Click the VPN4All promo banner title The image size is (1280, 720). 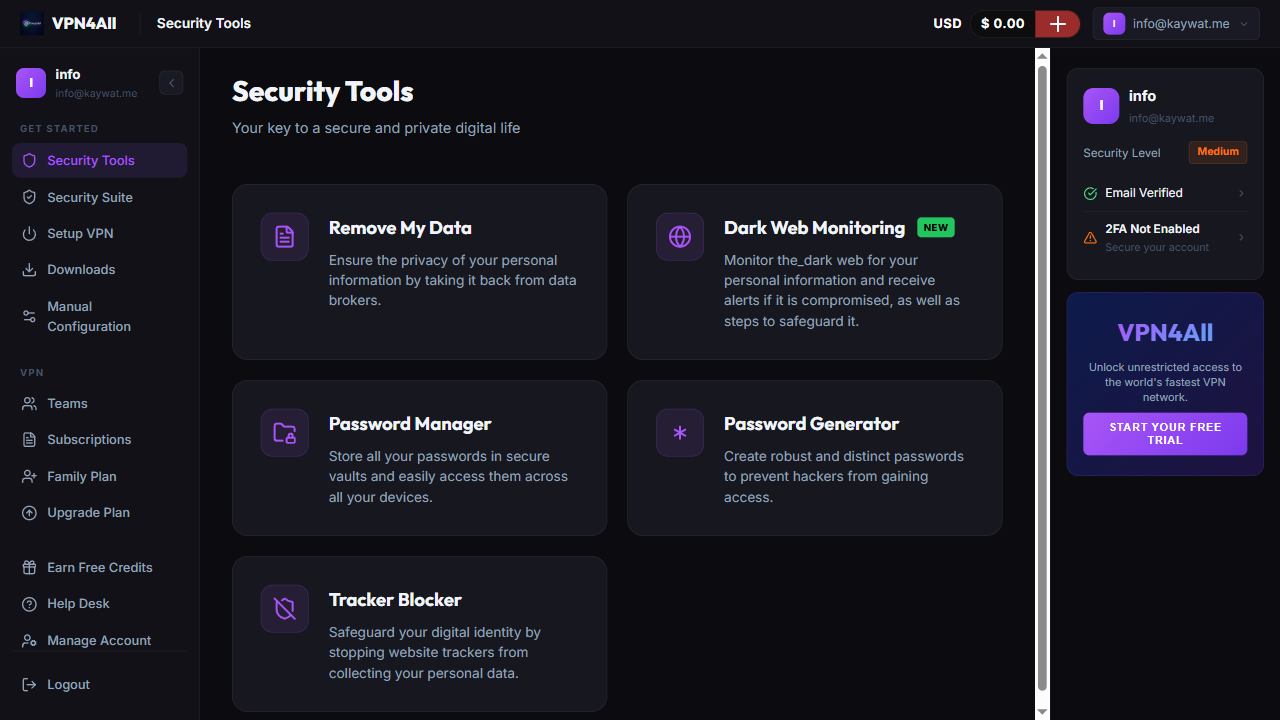pyautogui.click(x=1165, y=333)
